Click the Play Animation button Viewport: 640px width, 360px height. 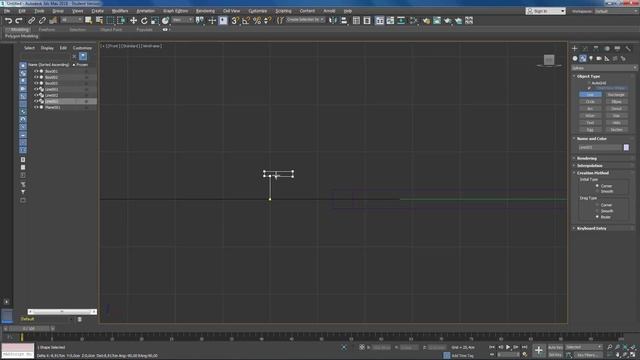pyautogui.click(x=508, y=347)
